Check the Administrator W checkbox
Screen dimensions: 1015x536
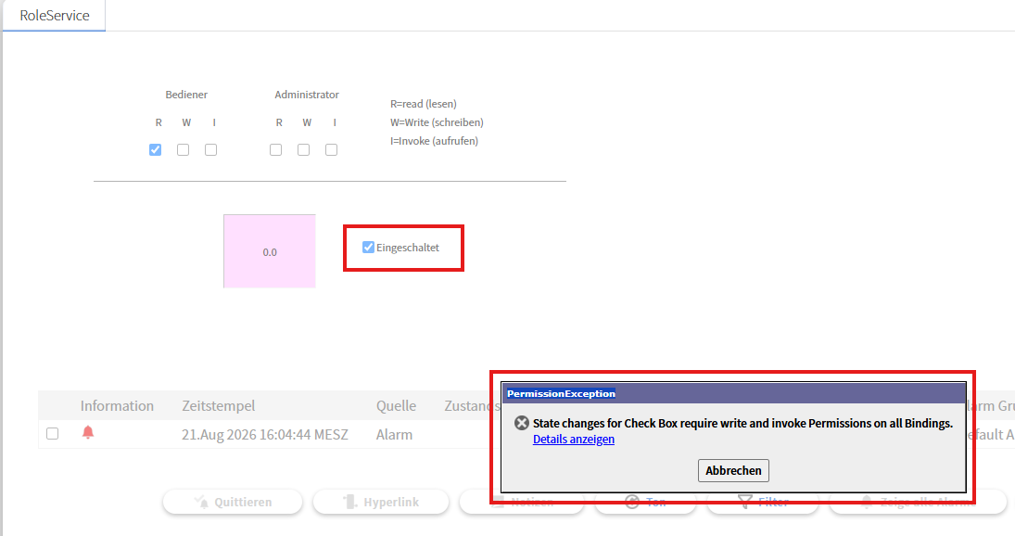(x=304, y=150)
